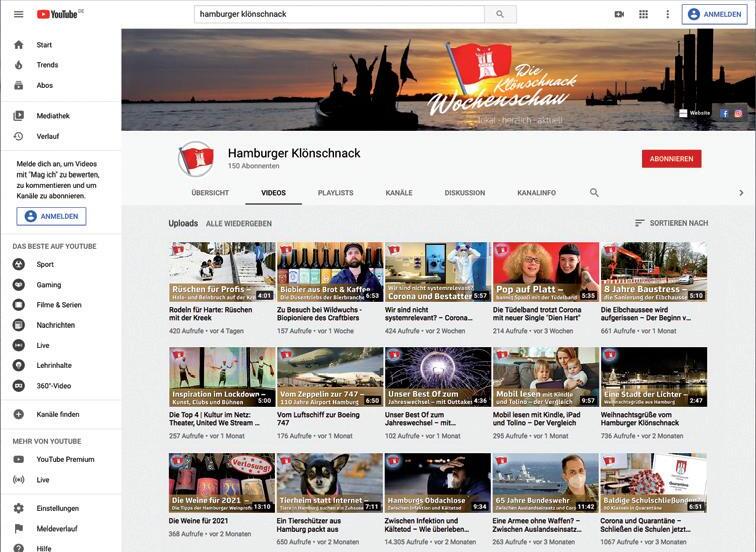
Task: Click title Ein Tierschützer aus Hamburg packt aus
Action: 309,525
